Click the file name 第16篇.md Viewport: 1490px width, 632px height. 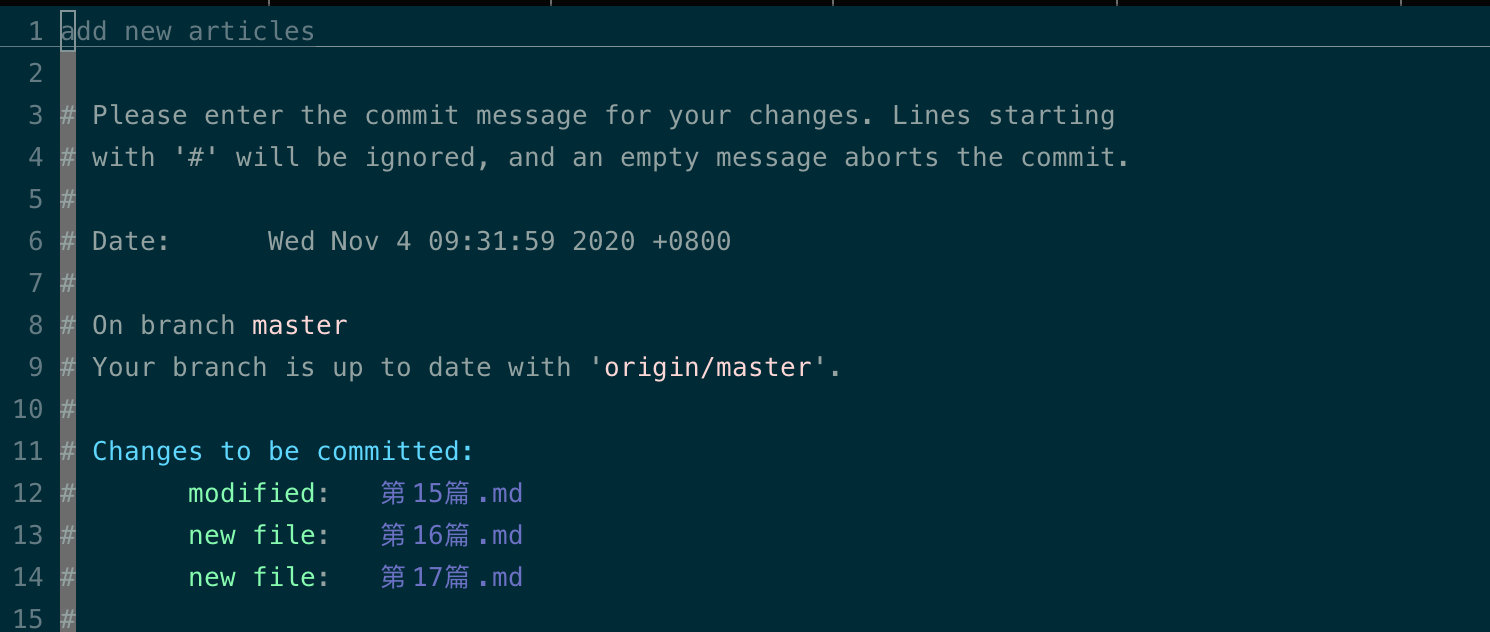[452, 535]
